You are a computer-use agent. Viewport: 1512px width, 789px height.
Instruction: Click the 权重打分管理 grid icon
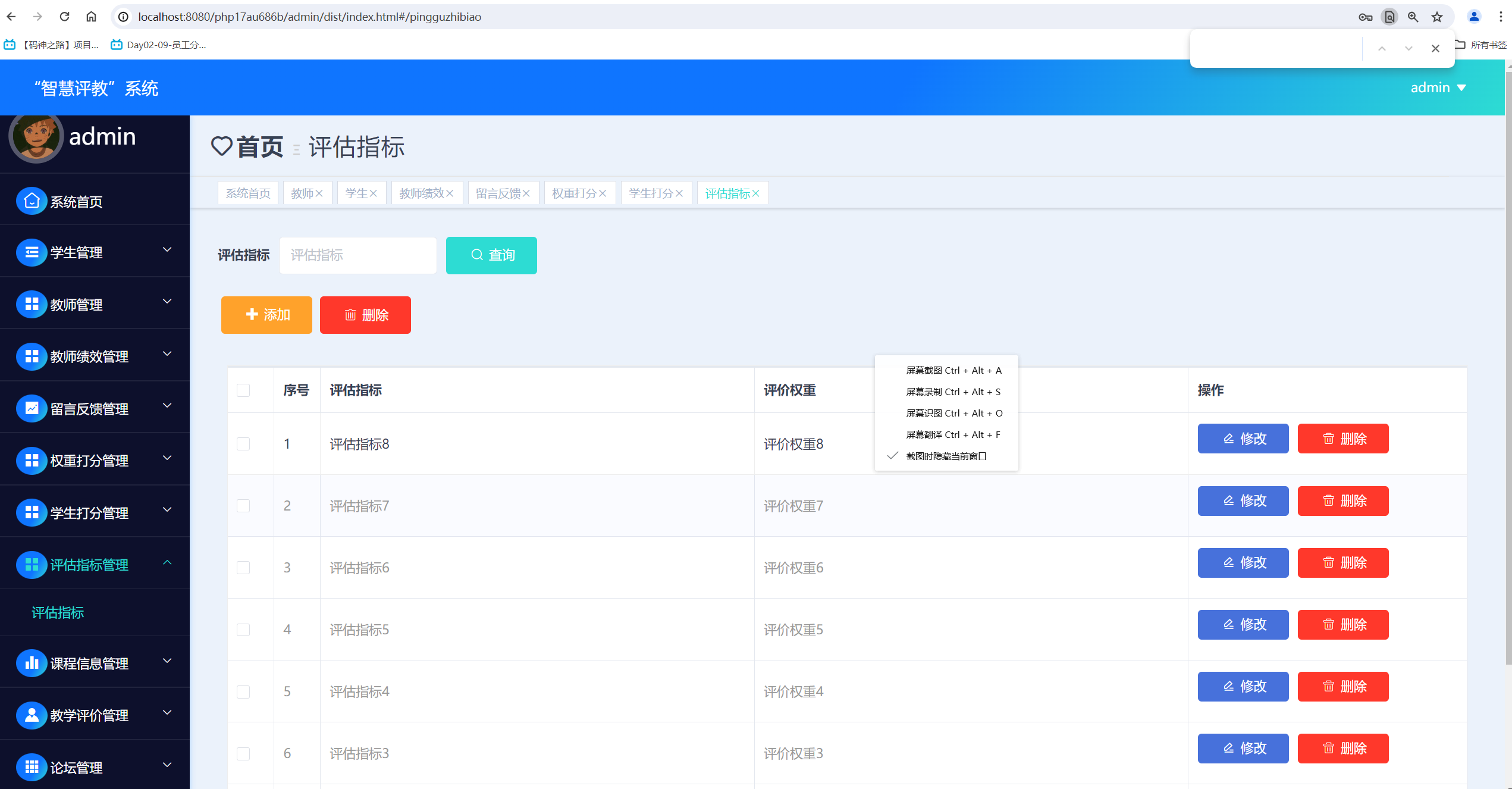(x=32, y=461)
